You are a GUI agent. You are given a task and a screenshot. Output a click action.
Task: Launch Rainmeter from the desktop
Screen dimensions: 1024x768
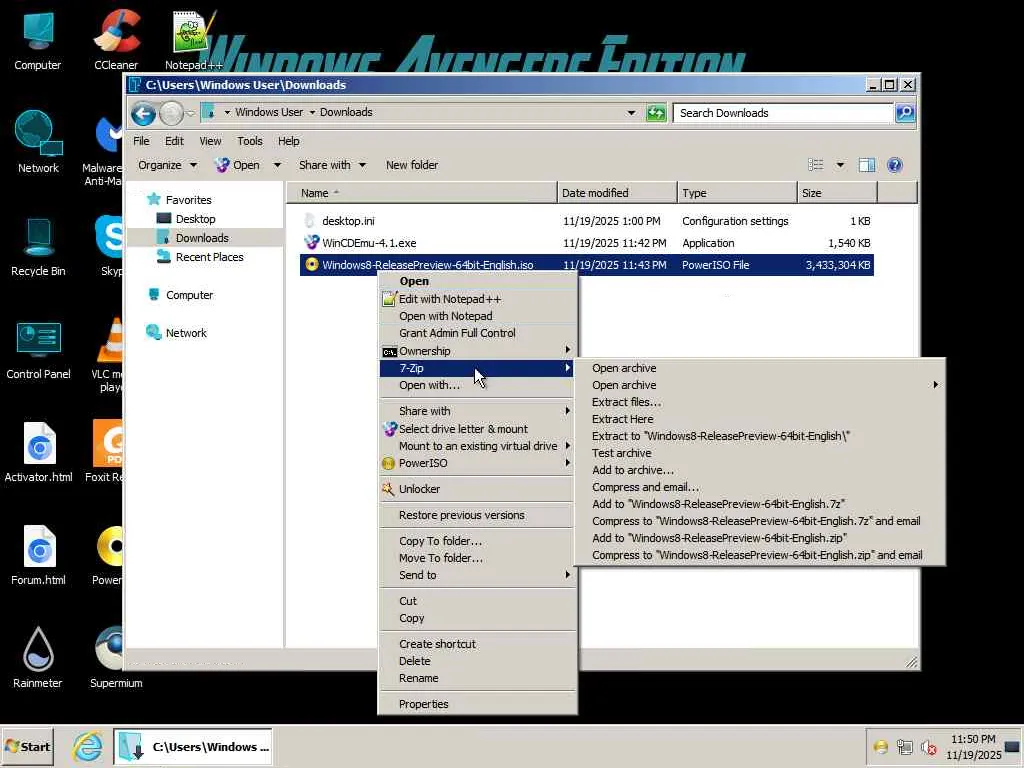coord(38,658)
